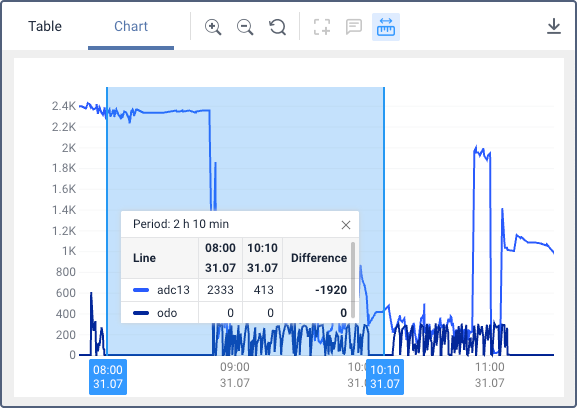This screenshot has width=577, height=408.
Task: Switch to the Table tab
Action: 45,26
